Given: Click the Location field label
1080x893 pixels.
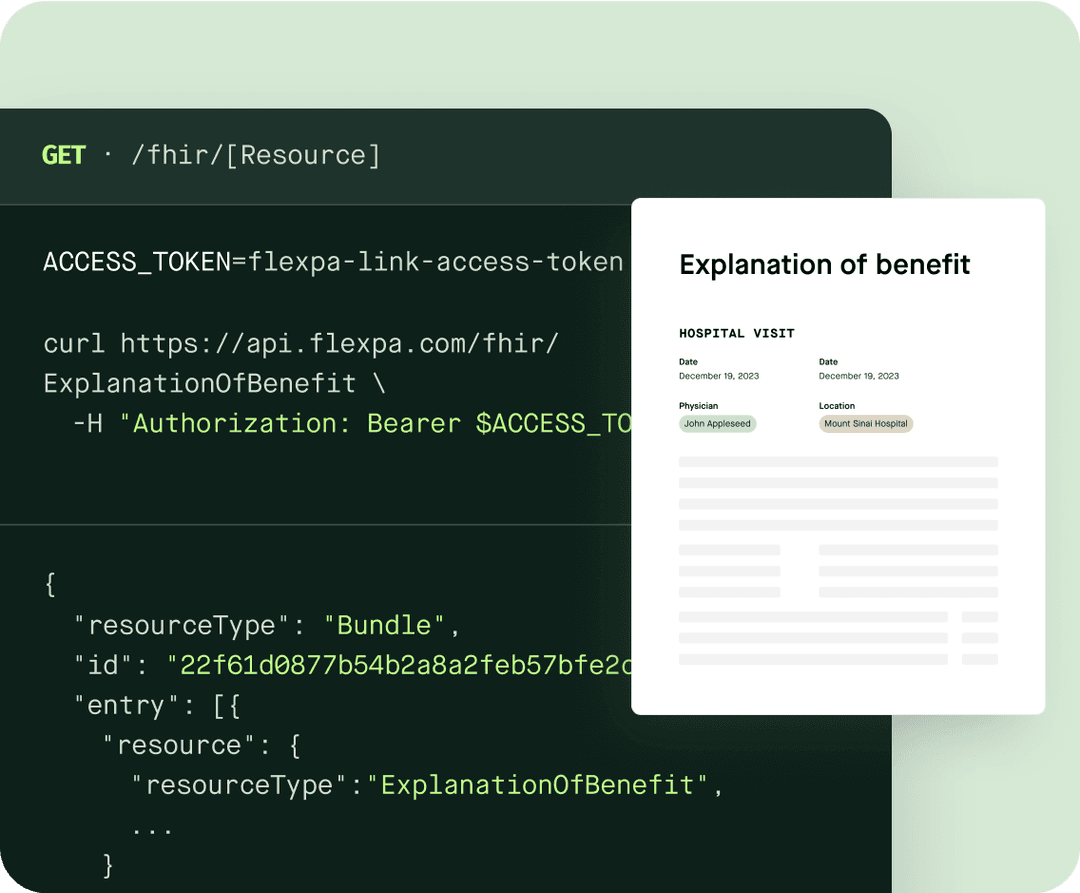Looking at the screenshot, I should pyautogui.click(x=837, y=406).
